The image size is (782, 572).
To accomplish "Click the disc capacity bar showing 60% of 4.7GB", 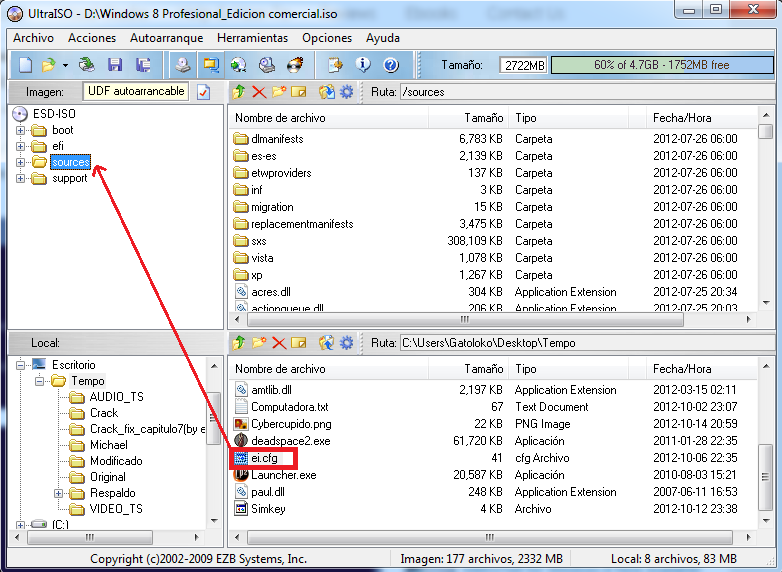I will (x=662, y=65).
